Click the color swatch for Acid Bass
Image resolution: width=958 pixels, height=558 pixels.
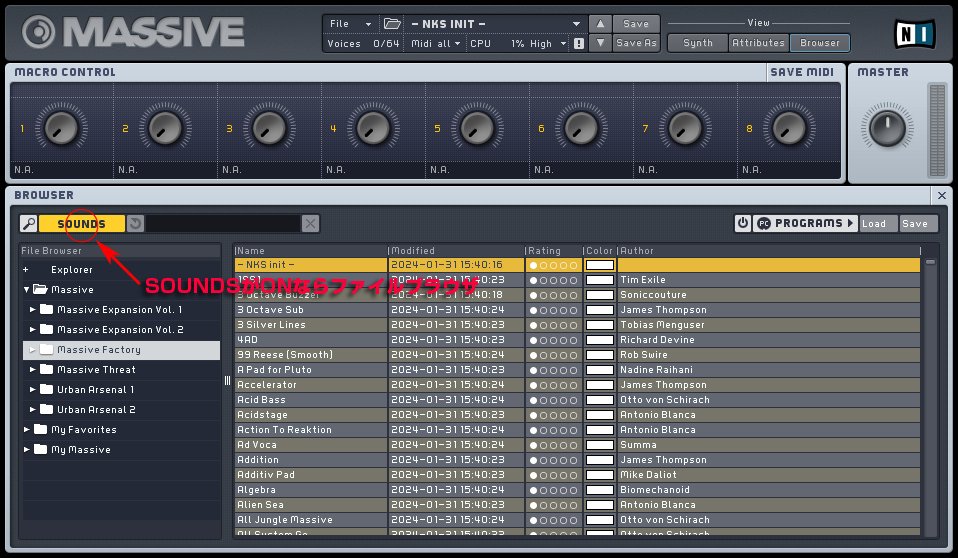pyautogui.click(x=600, y=400)
